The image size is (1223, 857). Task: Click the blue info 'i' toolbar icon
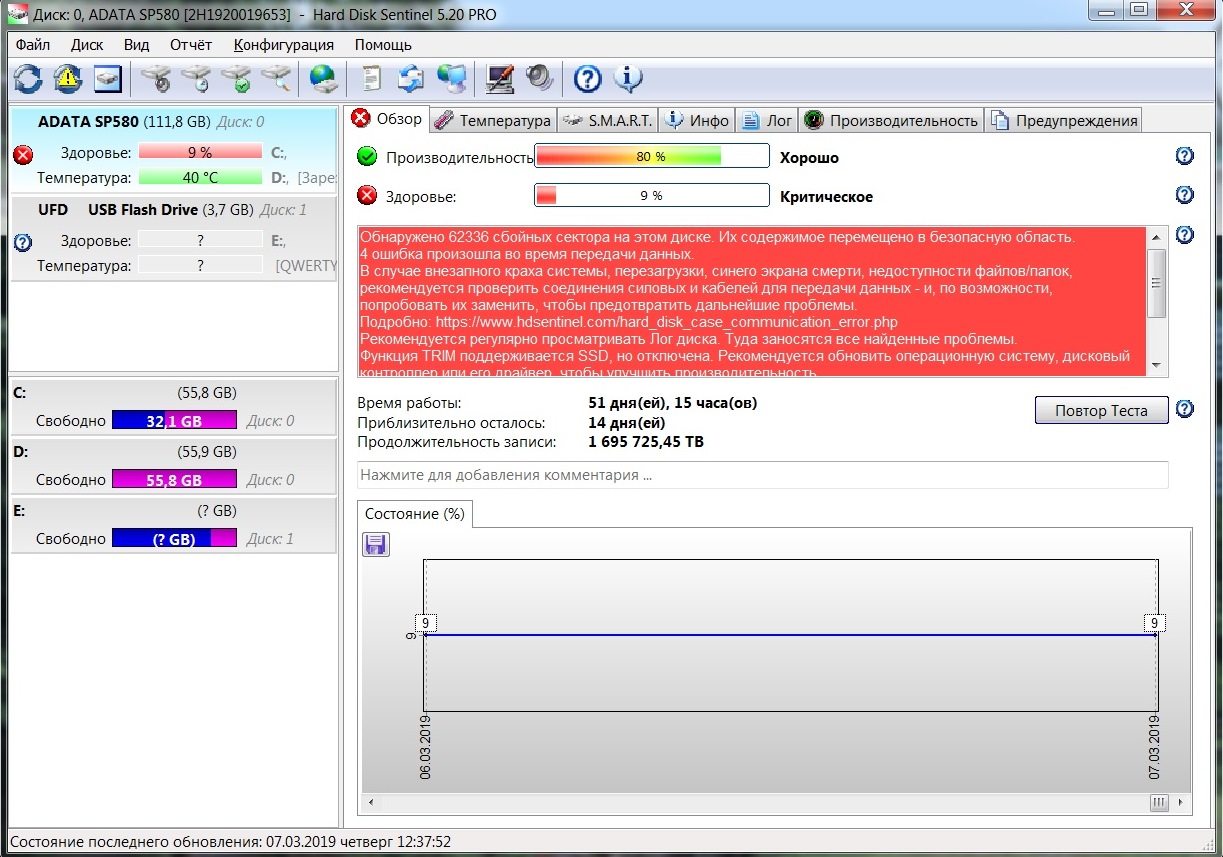coord(628,78)
